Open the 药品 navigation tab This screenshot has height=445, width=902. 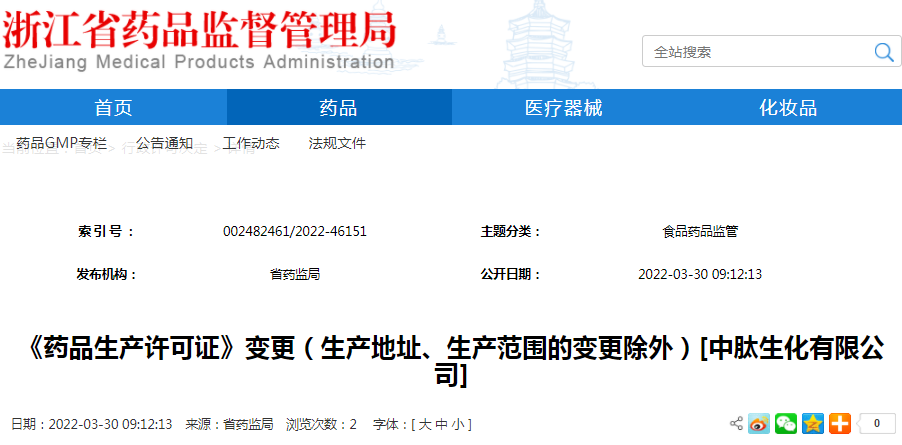point(338,108)
